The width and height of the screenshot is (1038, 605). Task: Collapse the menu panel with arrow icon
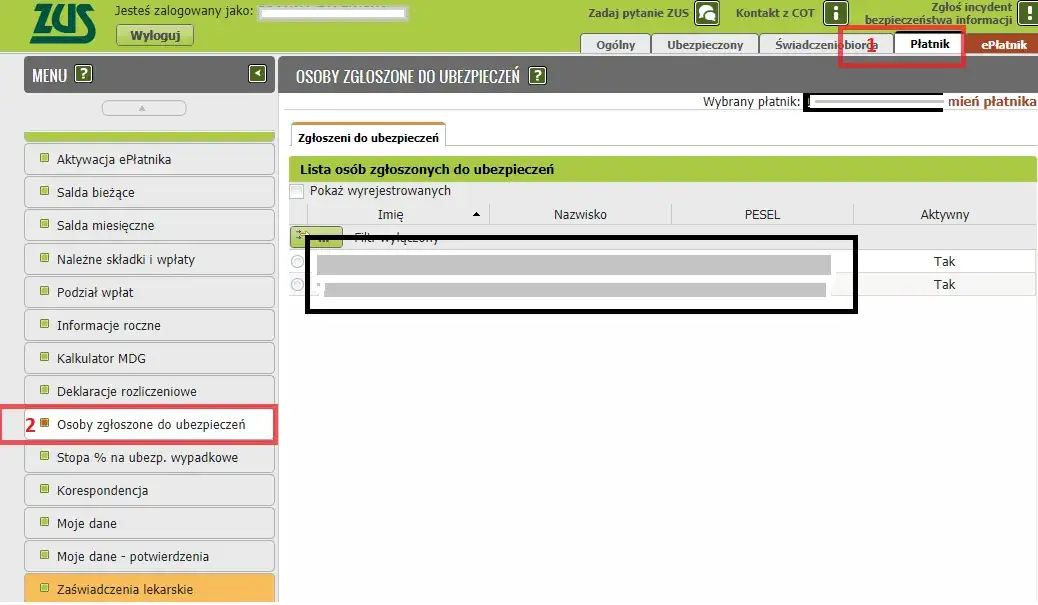pyautogui.click(x=258, y=73)
